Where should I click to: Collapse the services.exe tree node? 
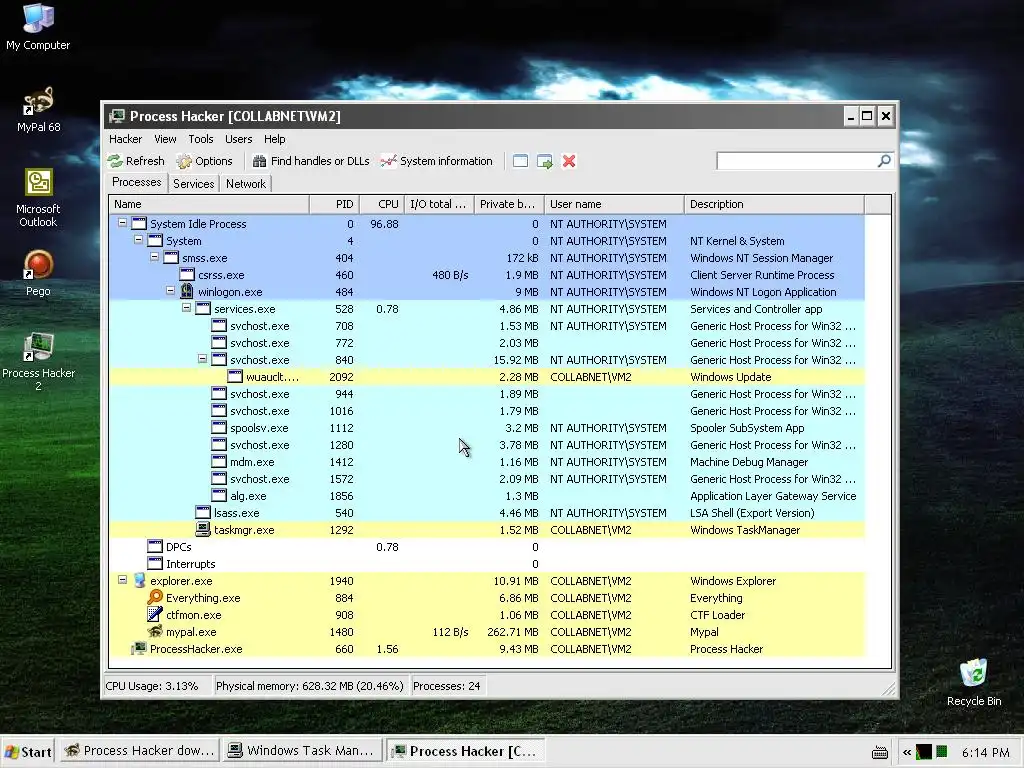point(186,308)
